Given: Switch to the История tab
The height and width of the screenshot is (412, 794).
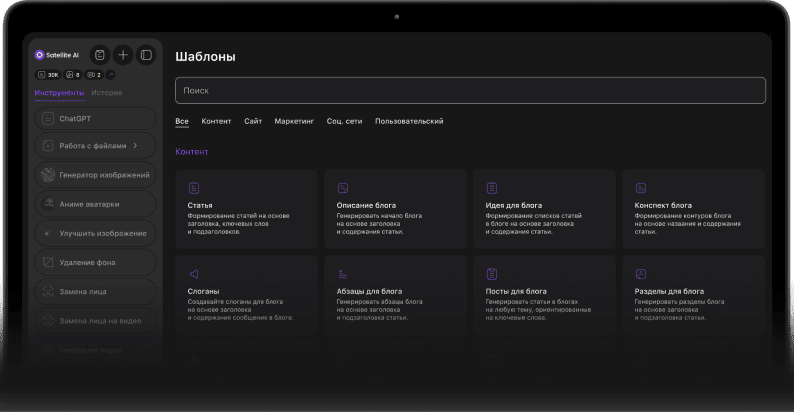Looking at the screenshot, I should tap(107, 93).
